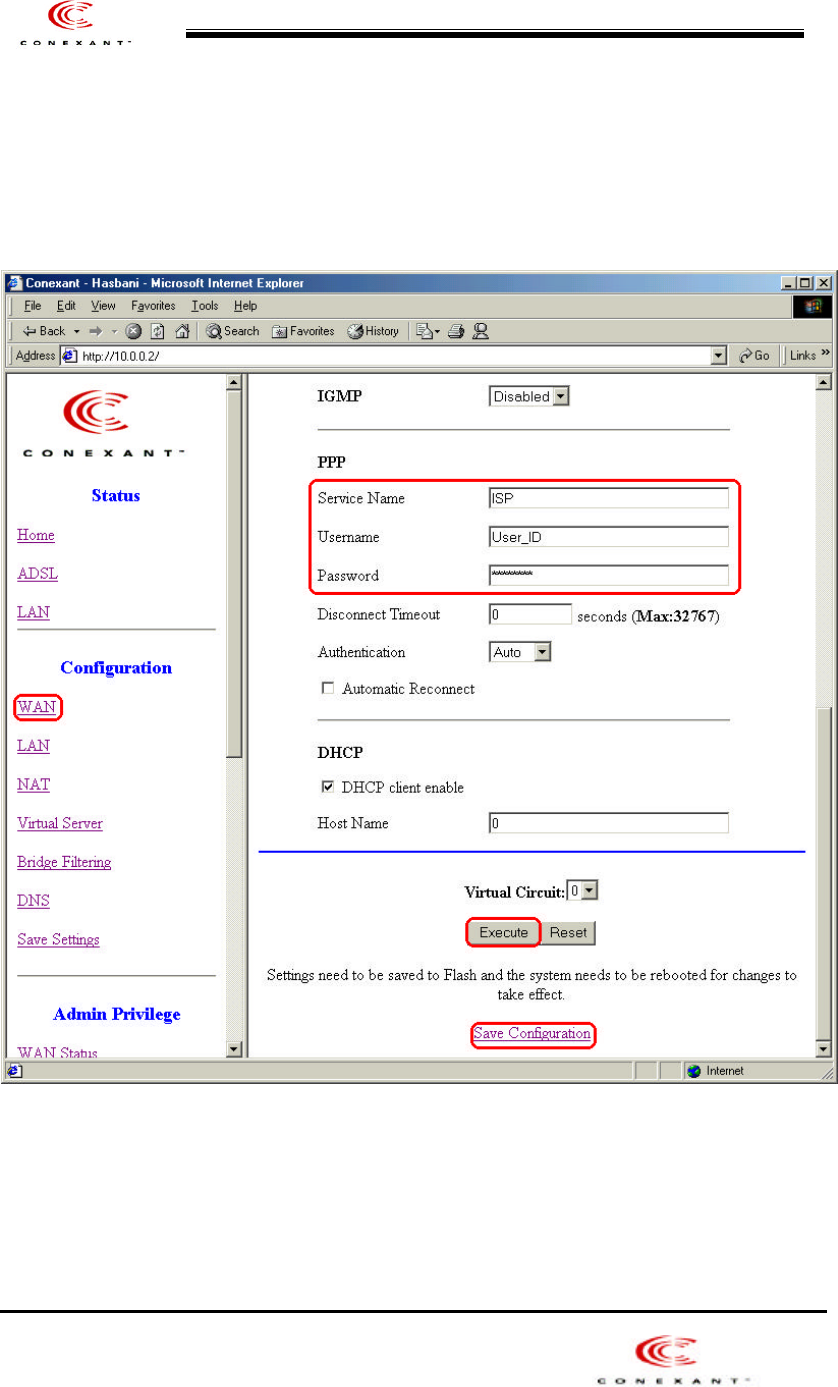Viewport: 838px width, 1387px height.
Task: Open the Favorites toolbar button
Action: tap(305, 331)
